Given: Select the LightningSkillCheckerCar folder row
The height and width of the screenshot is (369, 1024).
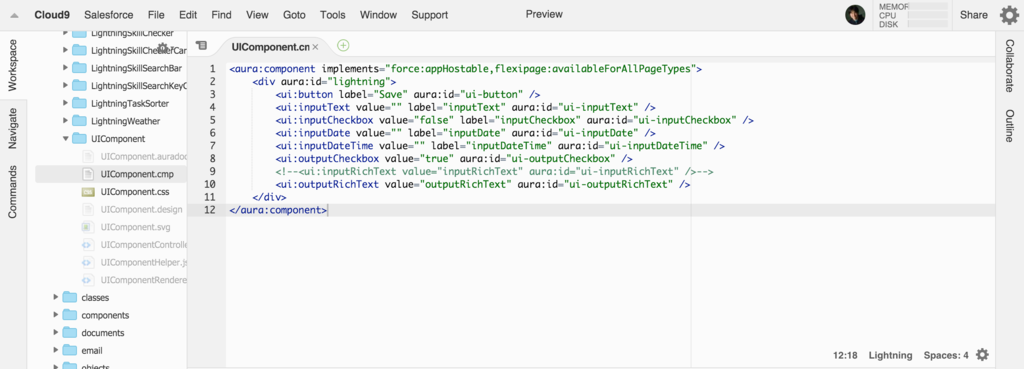Looking at the screenshot, I should pos(111,50).
